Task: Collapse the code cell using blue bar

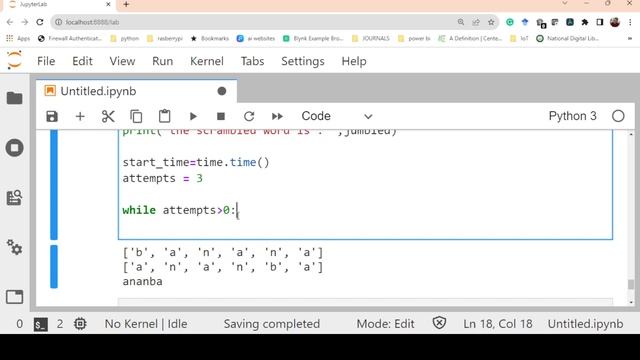Action: point(54,184)
